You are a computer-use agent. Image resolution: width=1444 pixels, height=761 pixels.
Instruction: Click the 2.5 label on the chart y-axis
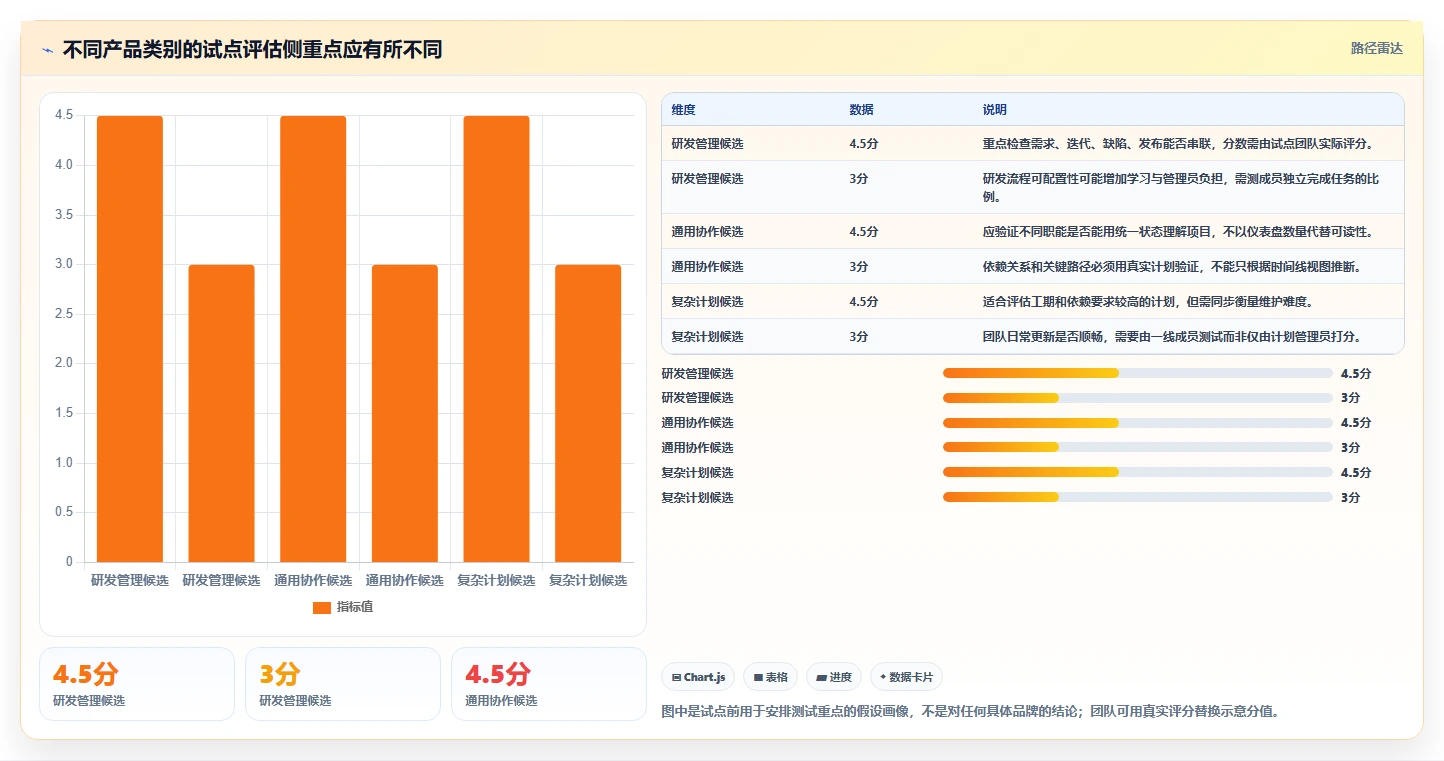tap(64, 314)
